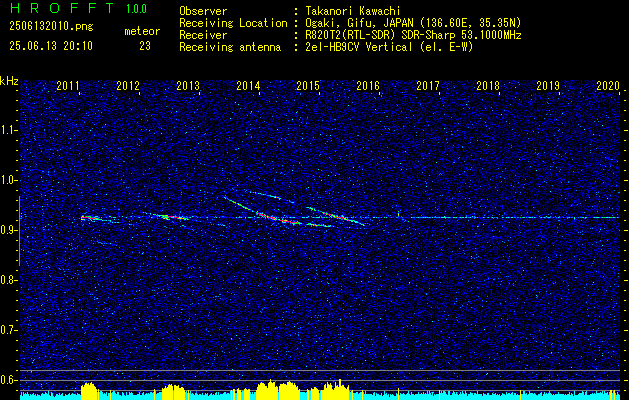
Task: Click the Ogaki, Gifu, JAPAN location text
Action: 413,23
